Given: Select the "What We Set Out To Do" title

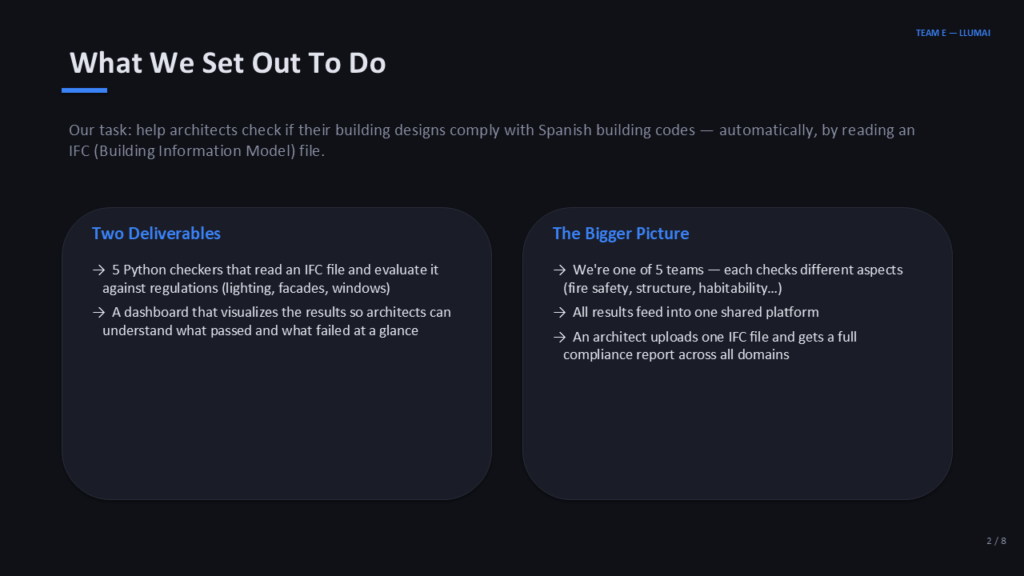Looking at the screenshot, I should pyautogui.click(x=228, y=63).
